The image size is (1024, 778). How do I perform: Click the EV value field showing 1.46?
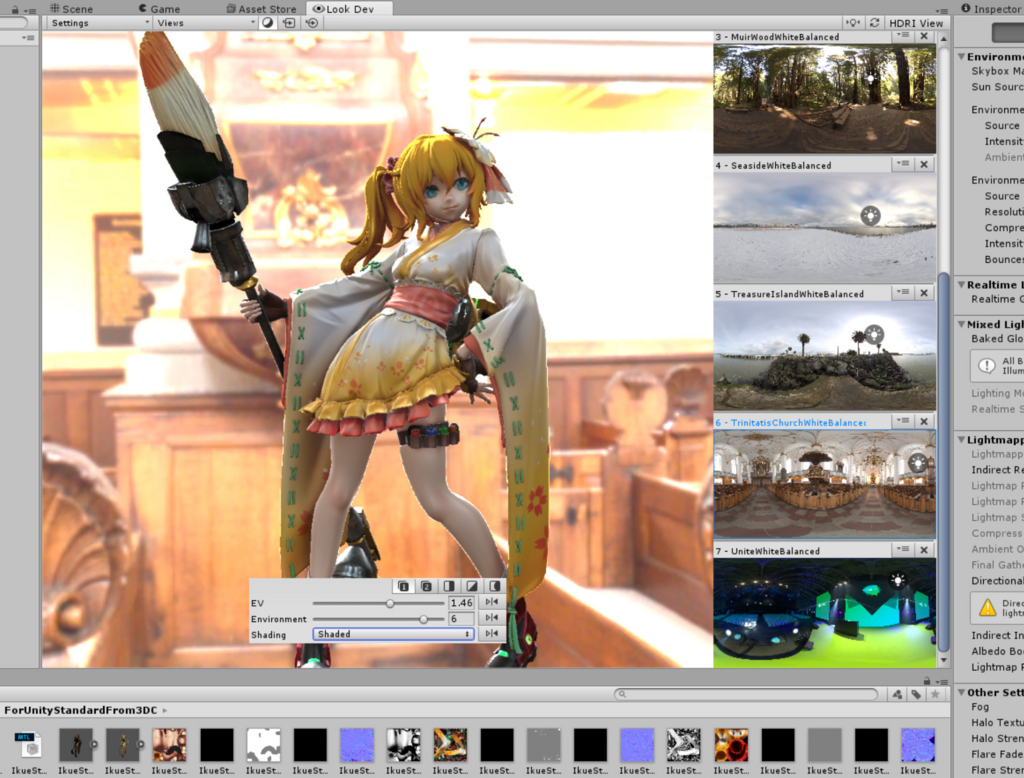point(461,602)
